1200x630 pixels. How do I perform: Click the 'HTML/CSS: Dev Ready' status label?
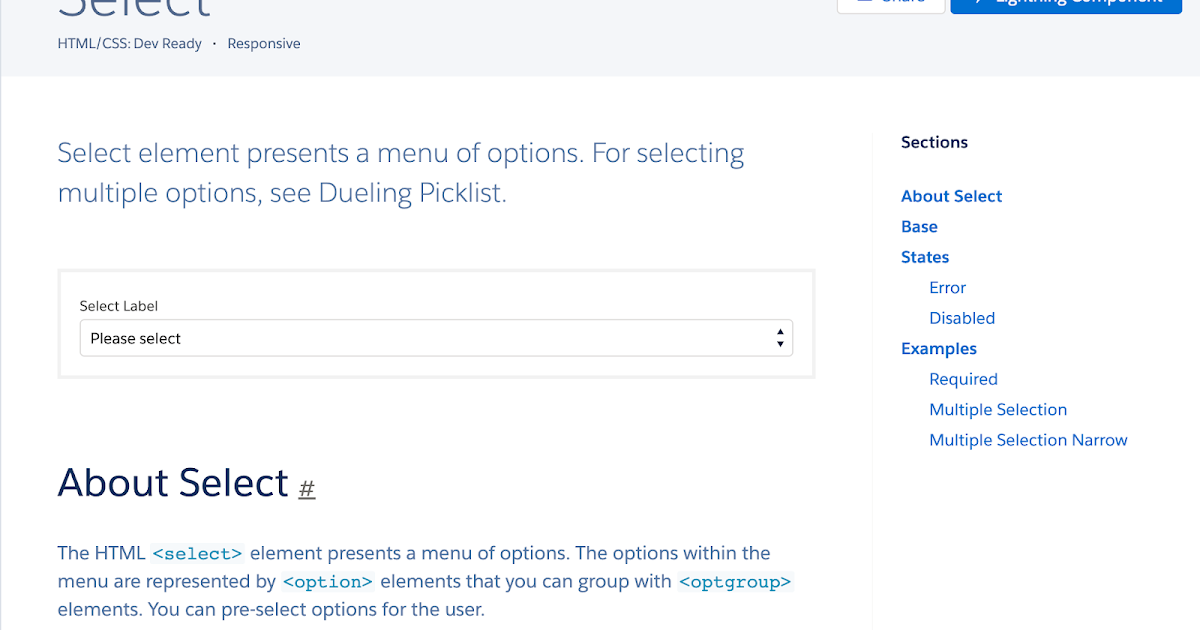tap(130, 43)
